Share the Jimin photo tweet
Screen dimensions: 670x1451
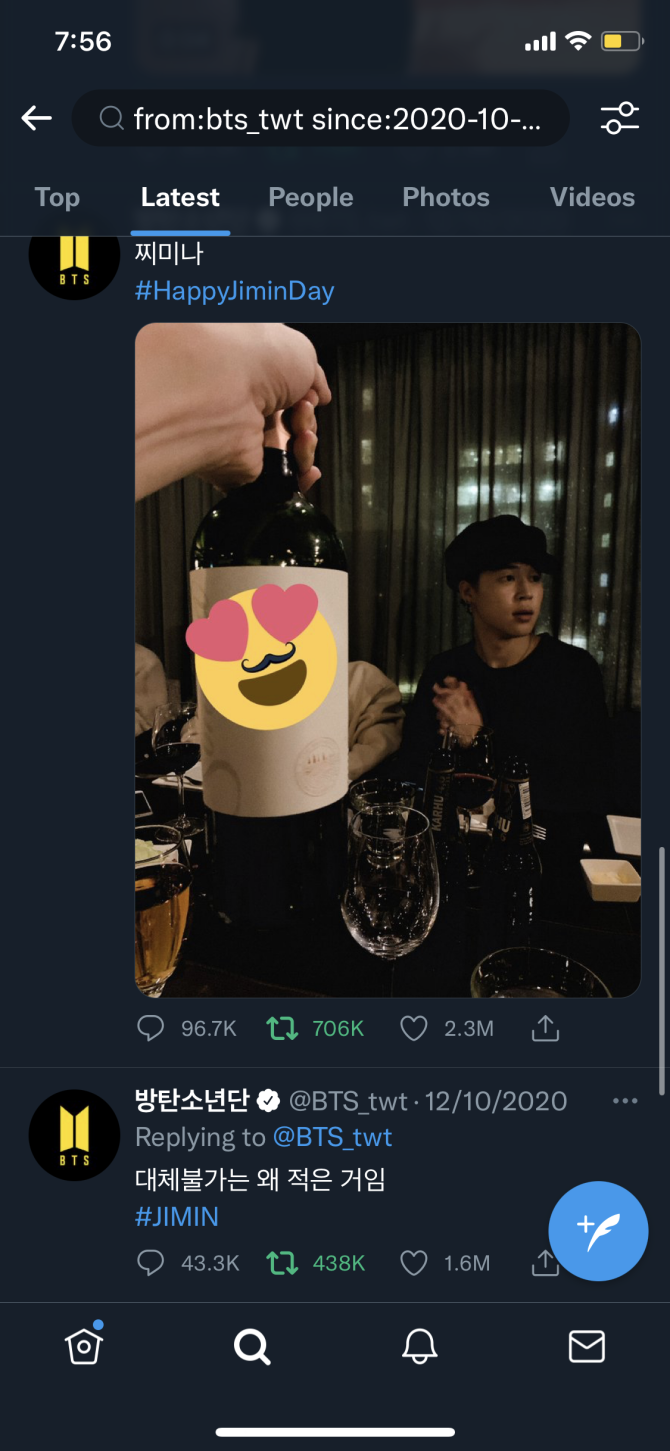545,1028
